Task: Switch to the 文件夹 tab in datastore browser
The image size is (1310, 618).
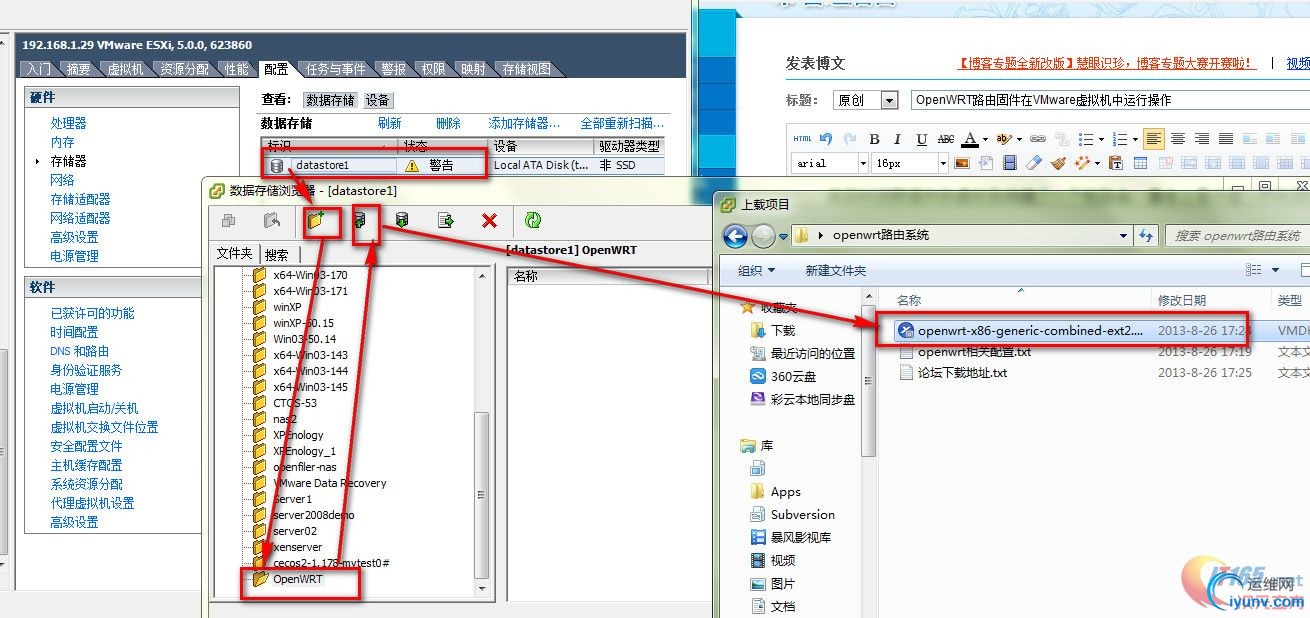Action: click(x=234, y=254)
